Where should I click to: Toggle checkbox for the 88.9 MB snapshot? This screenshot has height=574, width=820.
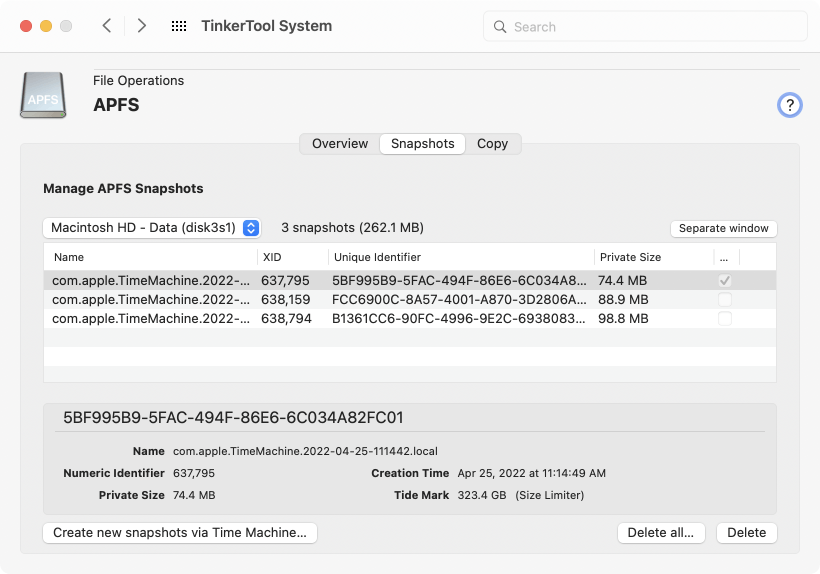724,300
